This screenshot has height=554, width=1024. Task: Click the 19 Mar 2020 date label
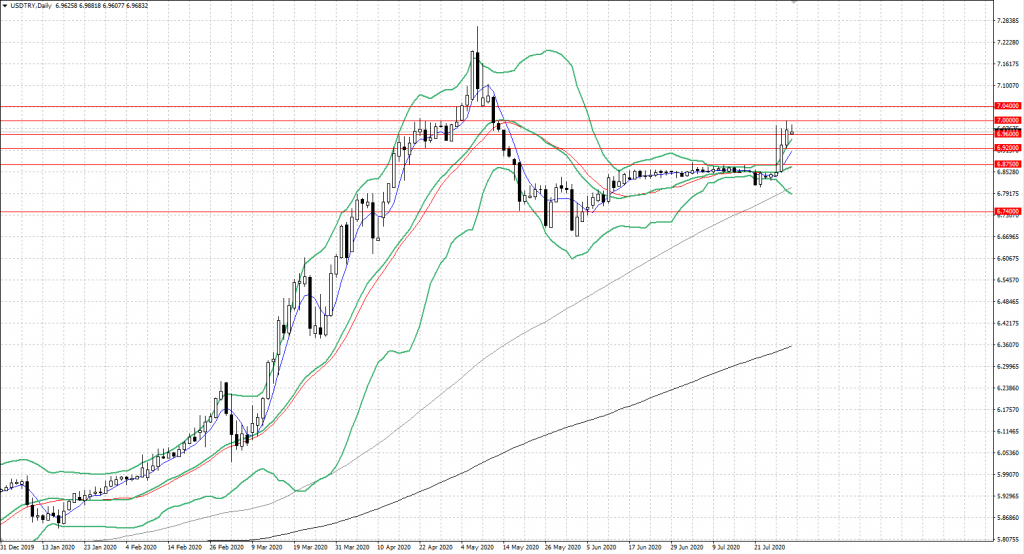click(x=311, y=548)
